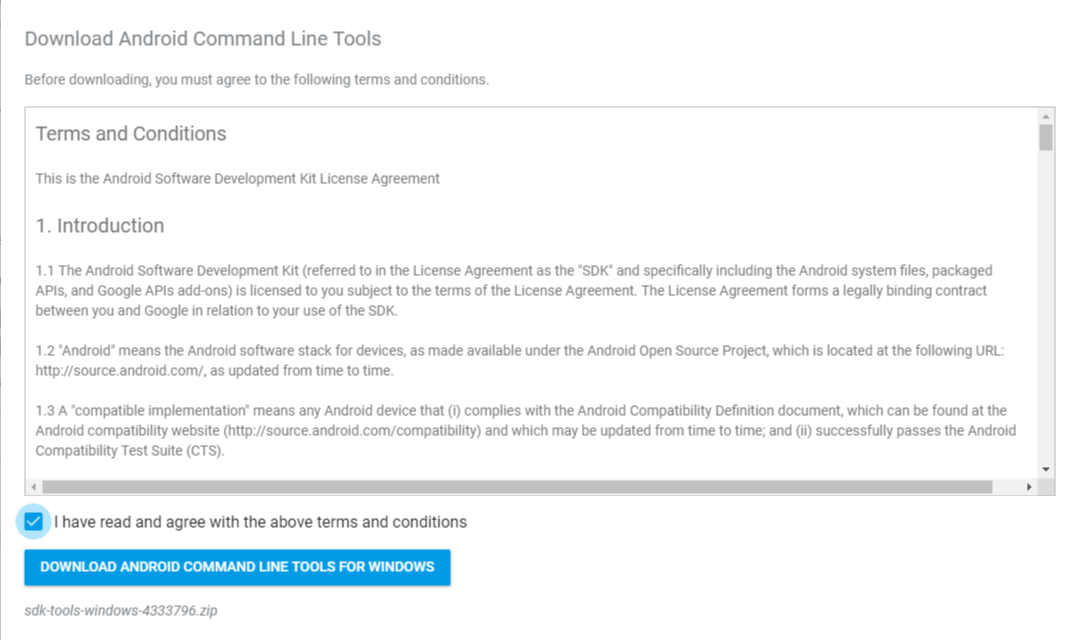This screenshot has width=1079, height=640.
Task: Click the 'Before downloading' instruction text
Action: point(257,80)
